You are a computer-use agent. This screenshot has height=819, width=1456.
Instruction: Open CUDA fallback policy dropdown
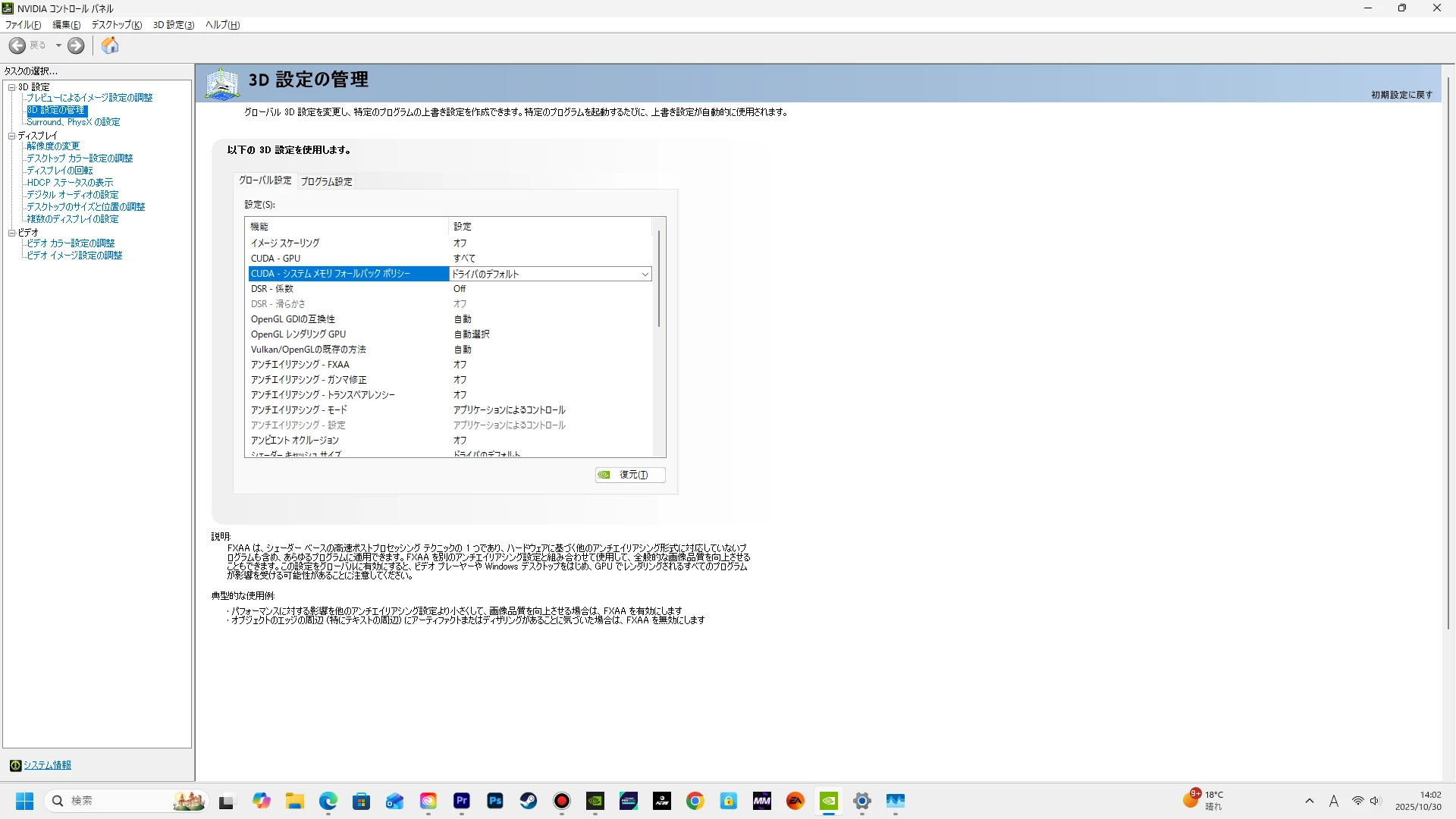(645, 274)
